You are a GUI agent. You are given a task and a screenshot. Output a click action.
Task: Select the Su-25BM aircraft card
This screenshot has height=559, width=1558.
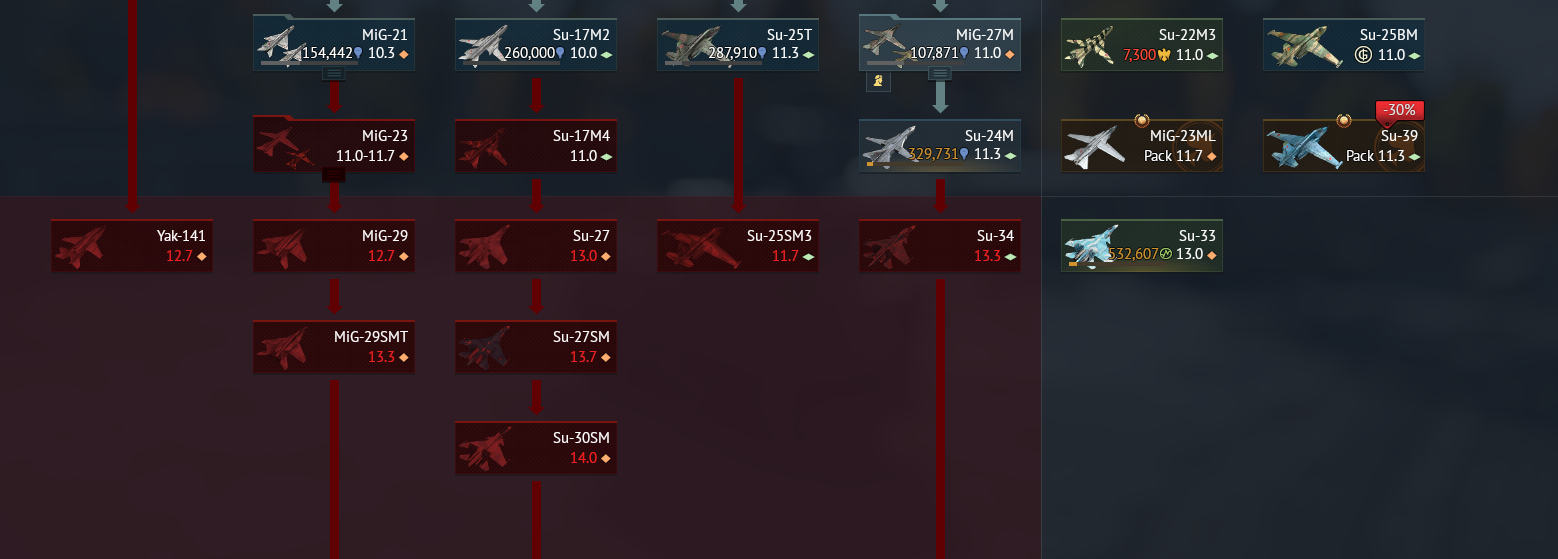point(1344,45)
